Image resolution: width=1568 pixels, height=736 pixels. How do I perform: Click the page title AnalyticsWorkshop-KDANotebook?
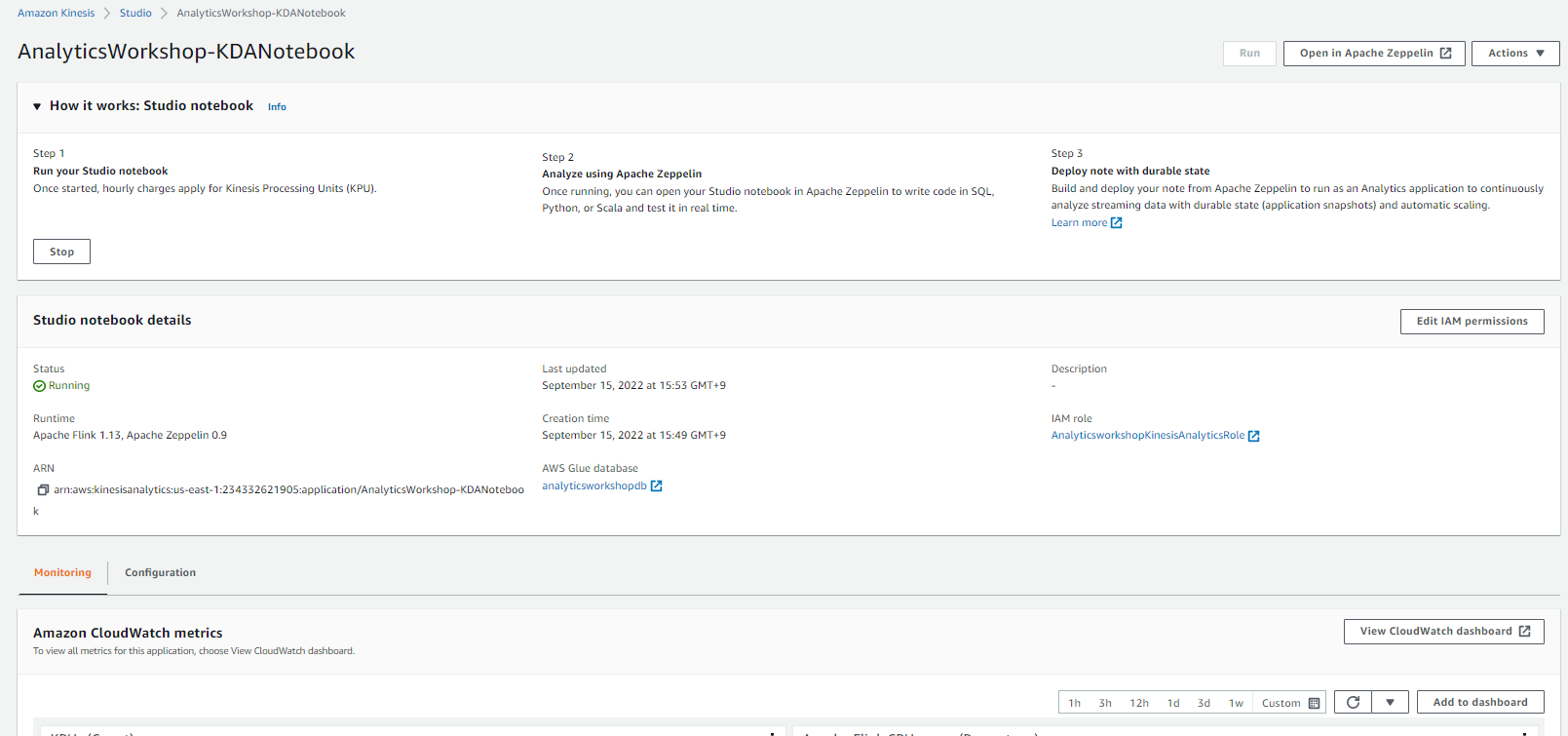186,52
